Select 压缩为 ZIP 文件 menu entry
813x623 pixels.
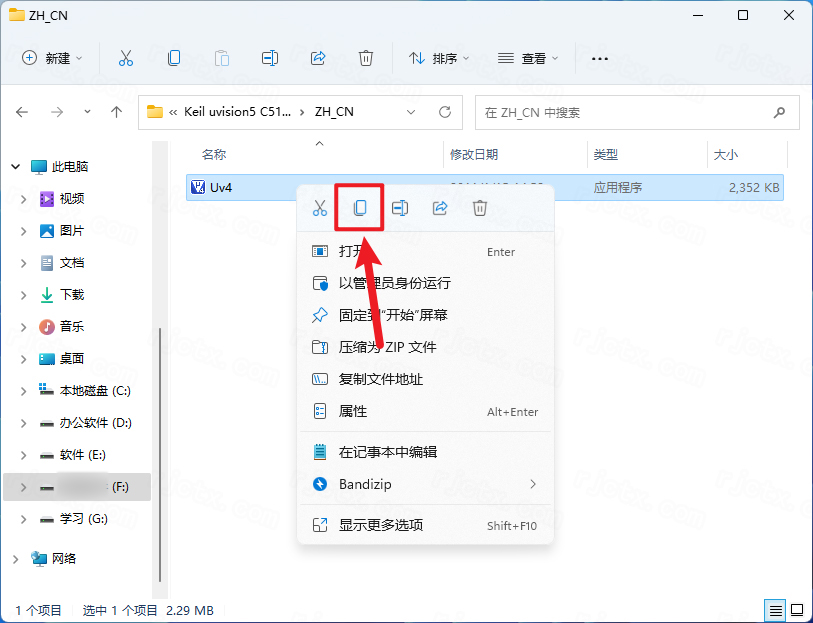[x=425, y=347]
